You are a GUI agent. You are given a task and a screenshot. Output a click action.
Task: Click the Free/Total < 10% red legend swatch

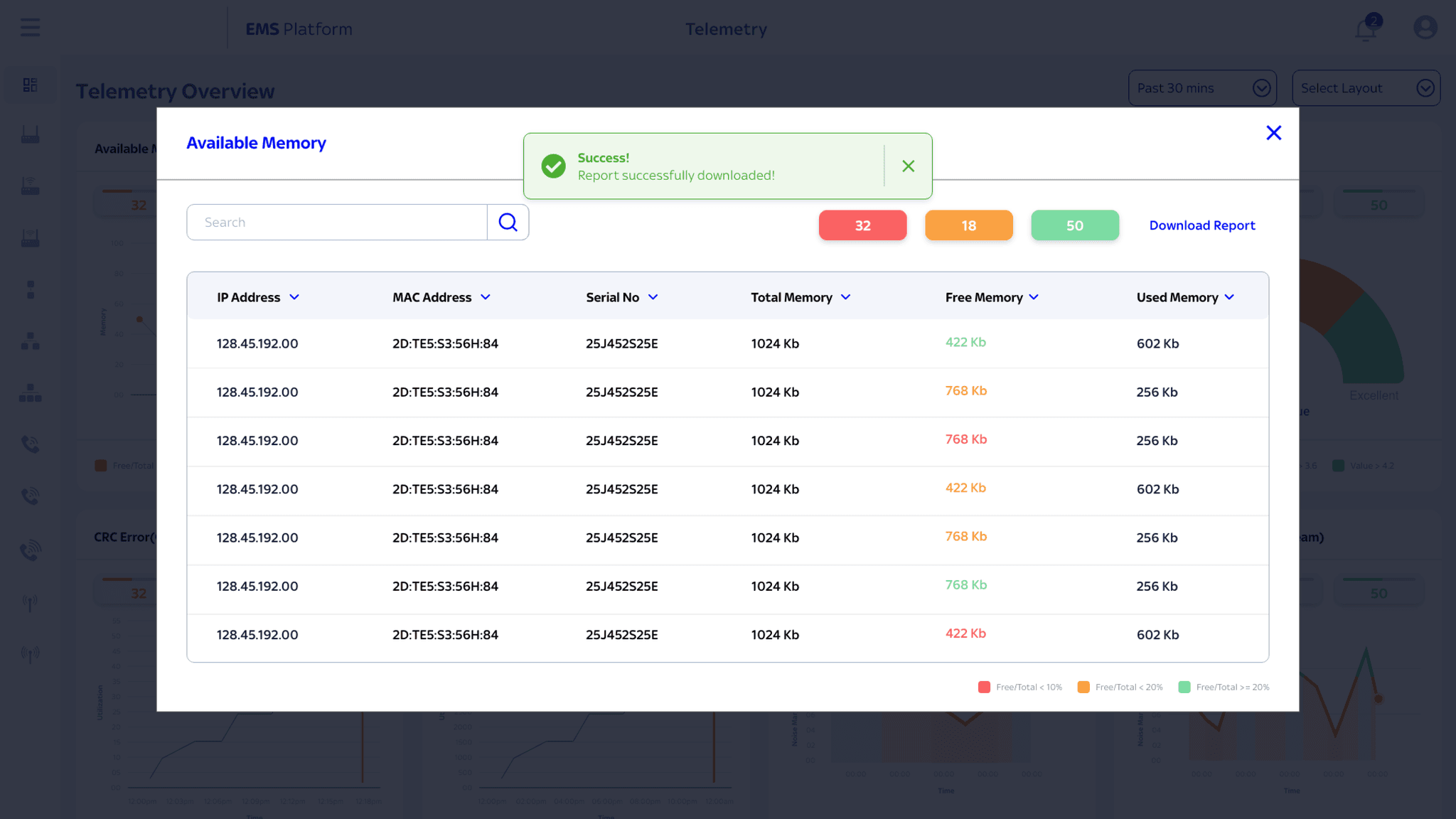tap(984, 687)
